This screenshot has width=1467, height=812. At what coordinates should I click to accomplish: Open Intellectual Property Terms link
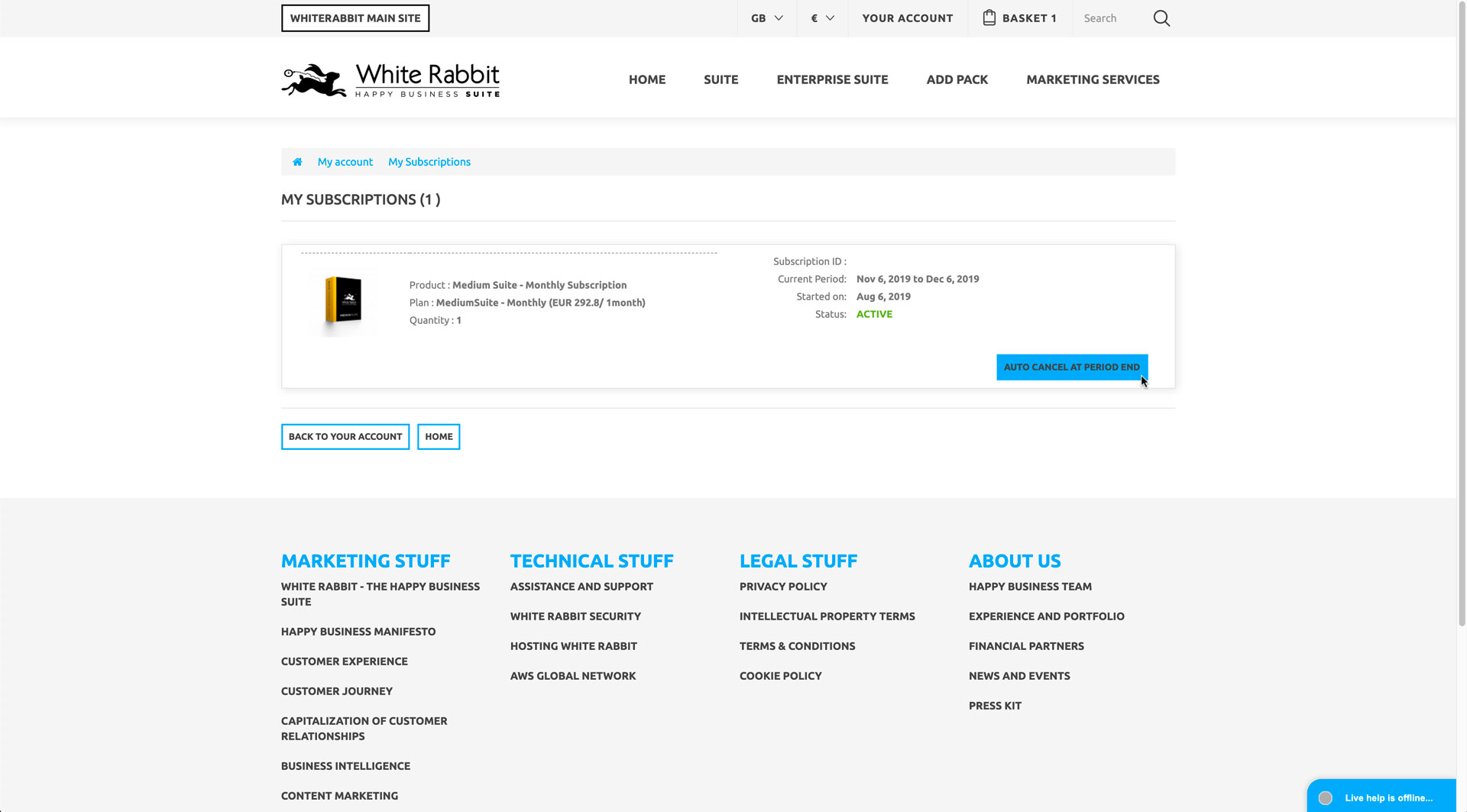[x=827, y=616]
